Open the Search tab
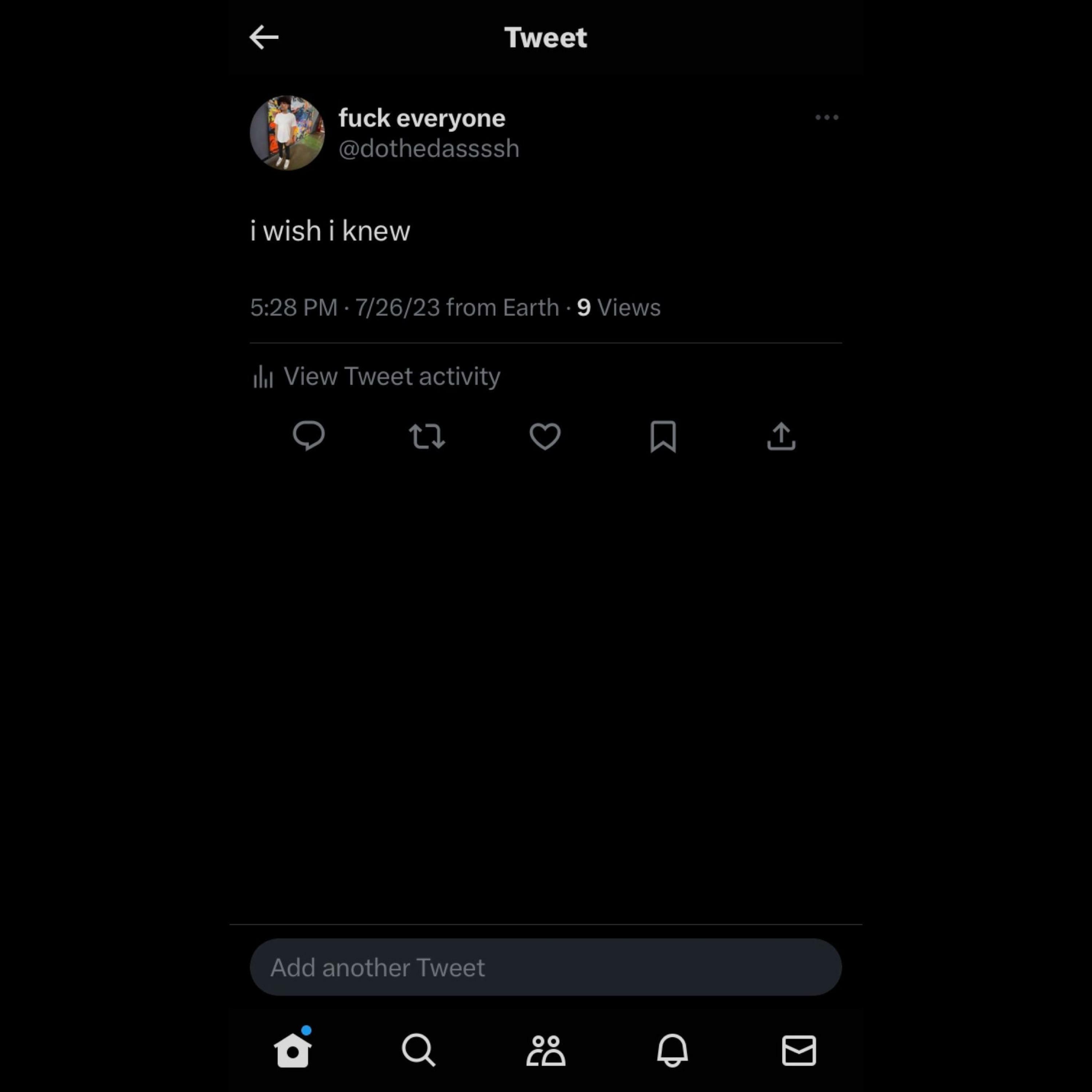Screen dimensions: 1092x1092 tap(419, 1050)
